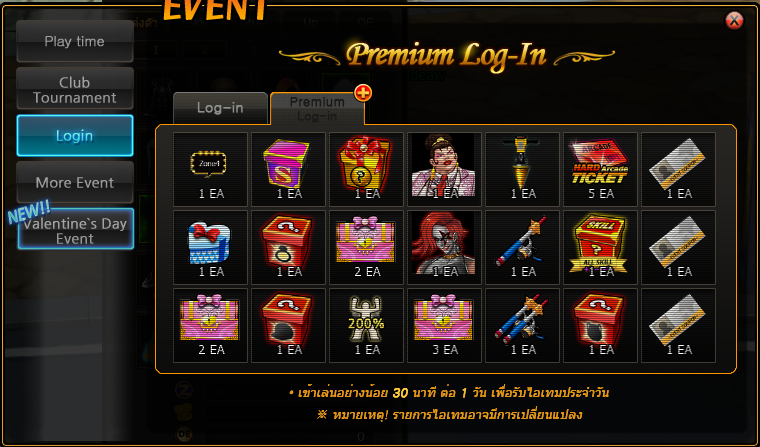Select the All Skill red box reward
The width and height of the screenshot is (760, 447).
click(600, 247)
